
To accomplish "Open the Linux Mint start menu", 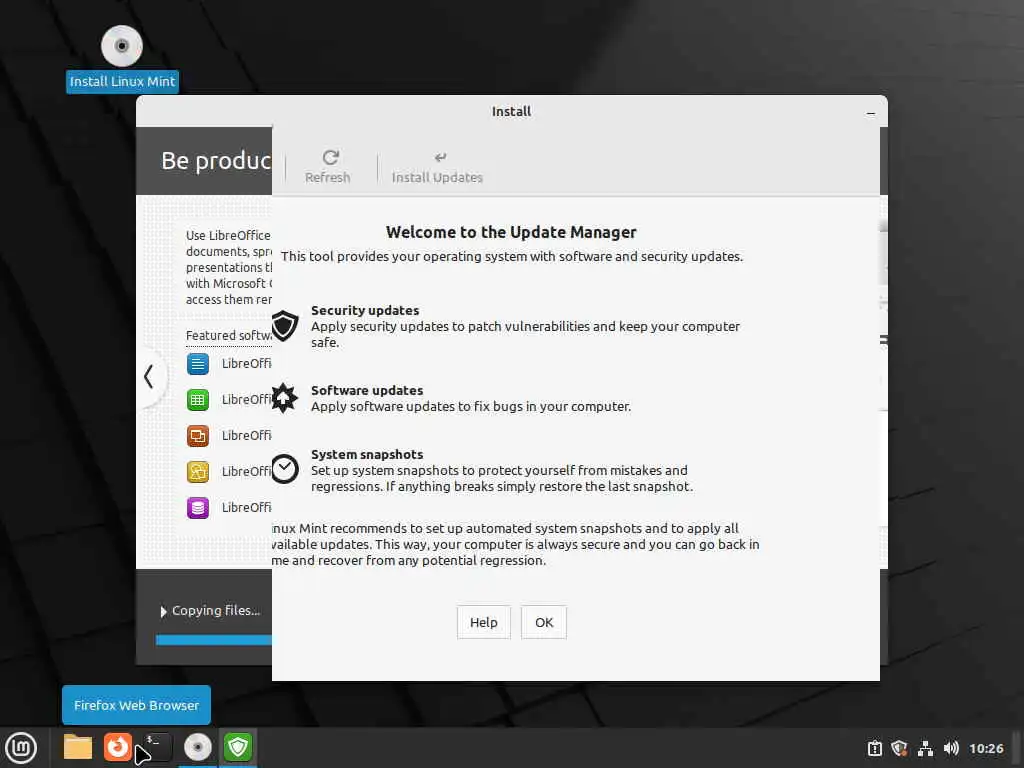I will [x=22, y=748].
